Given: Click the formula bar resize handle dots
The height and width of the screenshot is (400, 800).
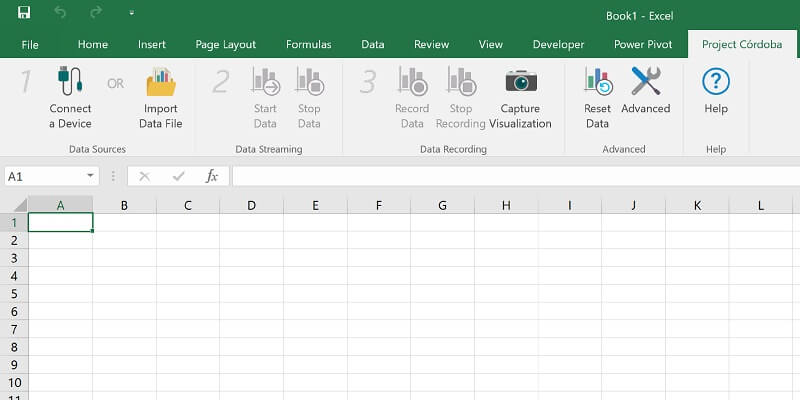Looking at the screenshot, I should (x=113, y=177).
